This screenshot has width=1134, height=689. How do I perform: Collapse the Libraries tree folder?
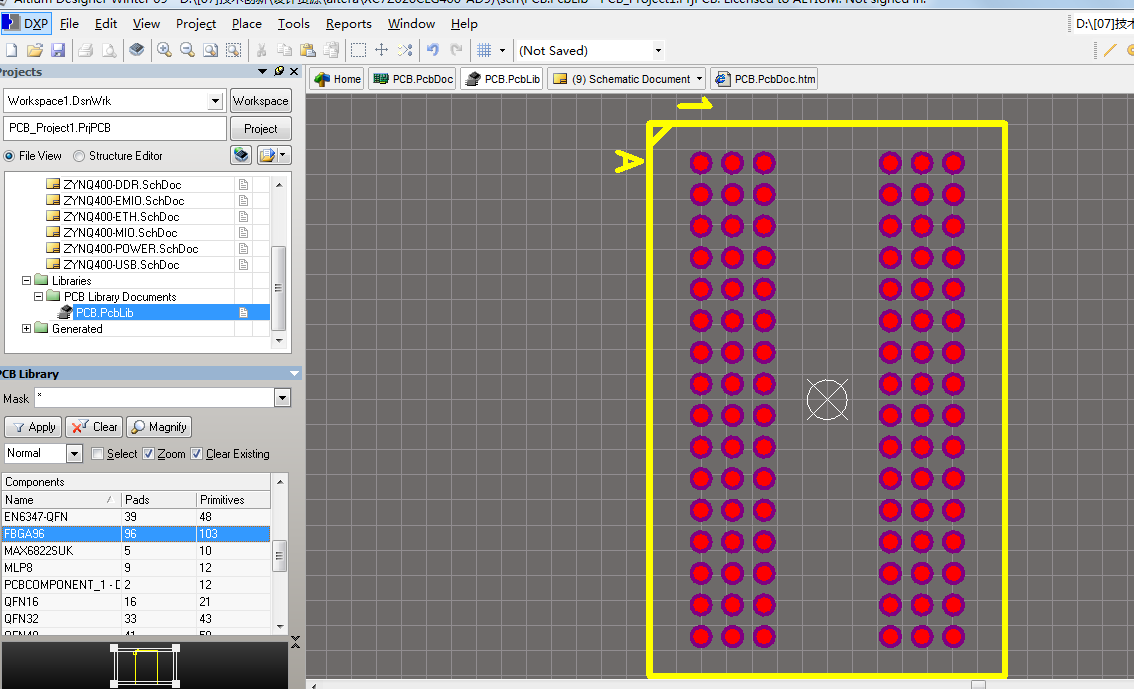[x=27, y=281]
